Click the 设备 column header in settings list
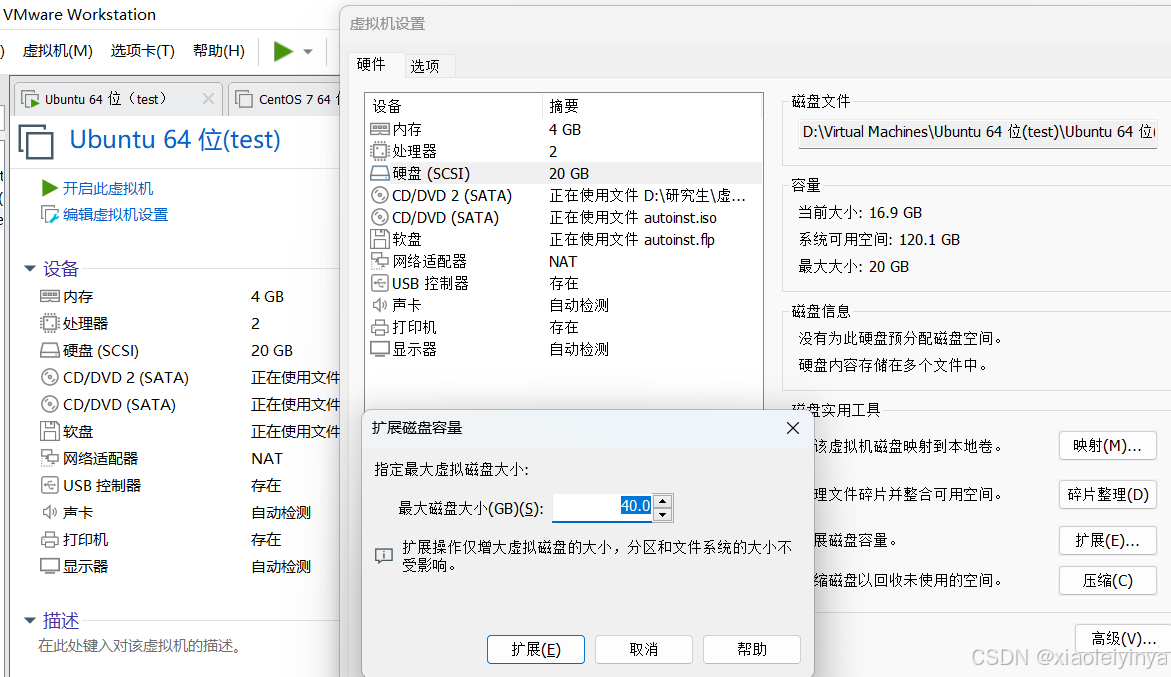The image size is (1171, 677). pos(454,106)
